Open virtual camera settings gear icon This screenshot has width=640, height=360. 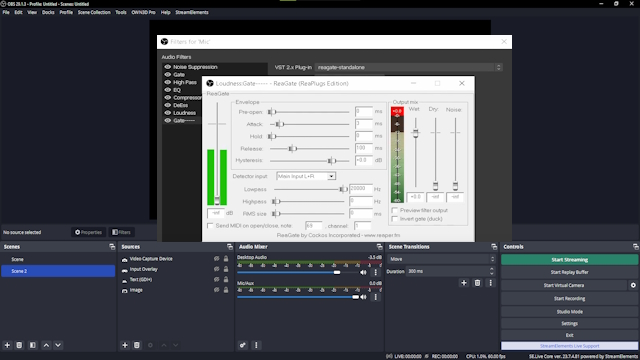click(633, 285)
